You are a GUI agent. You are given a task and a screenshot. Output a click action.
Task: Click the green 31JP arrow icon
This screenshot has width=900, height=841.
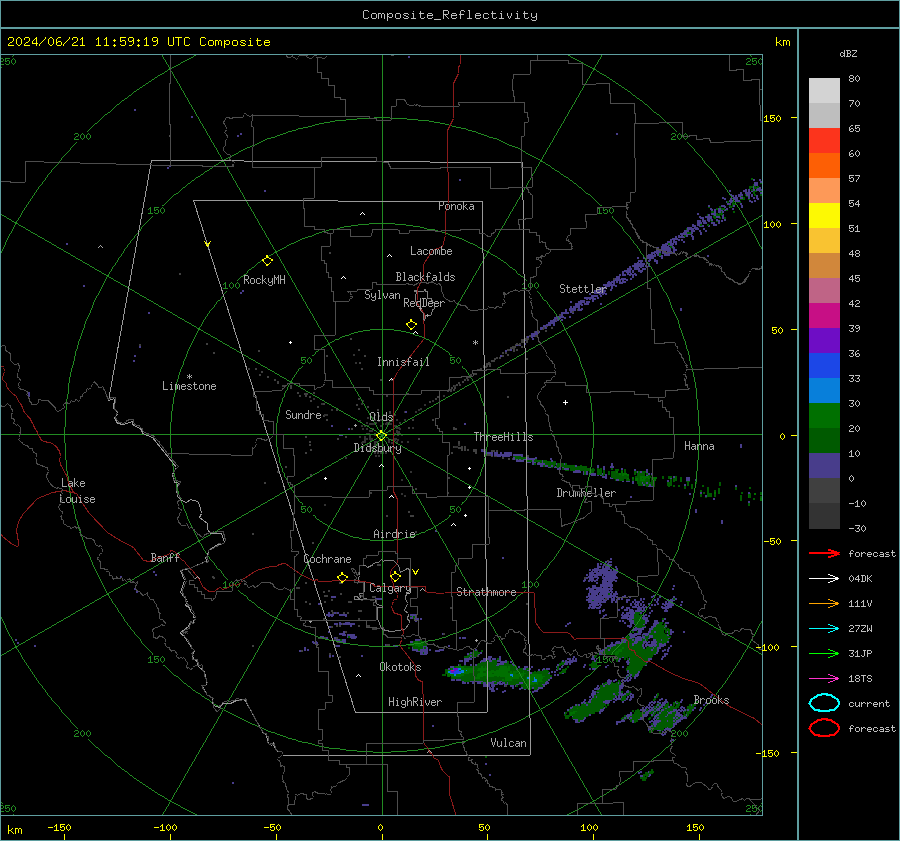point(824,653)
